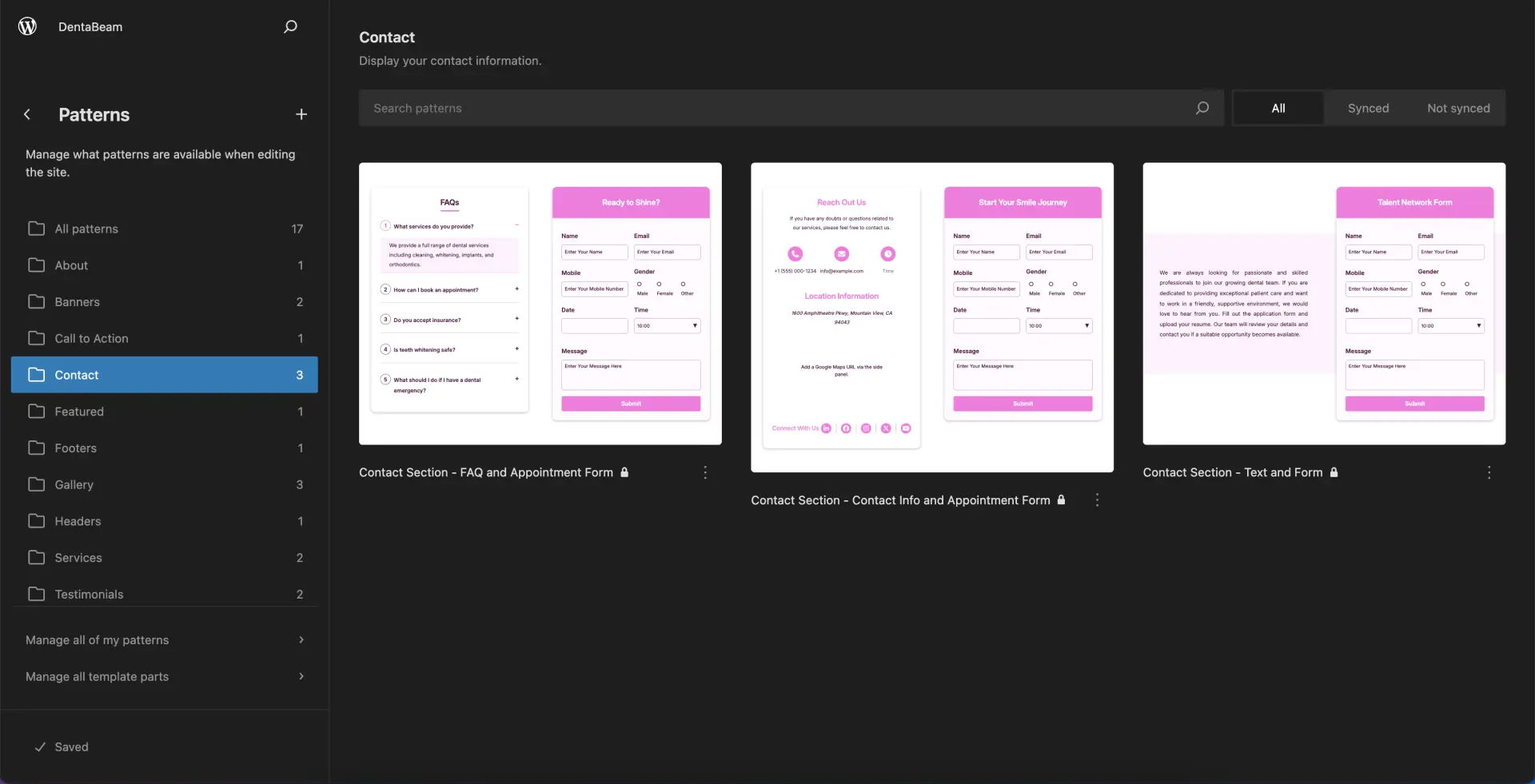Click the Services folder icon
The height and width of the screenshot is (784, 1535).
click(x=37, y=558)
